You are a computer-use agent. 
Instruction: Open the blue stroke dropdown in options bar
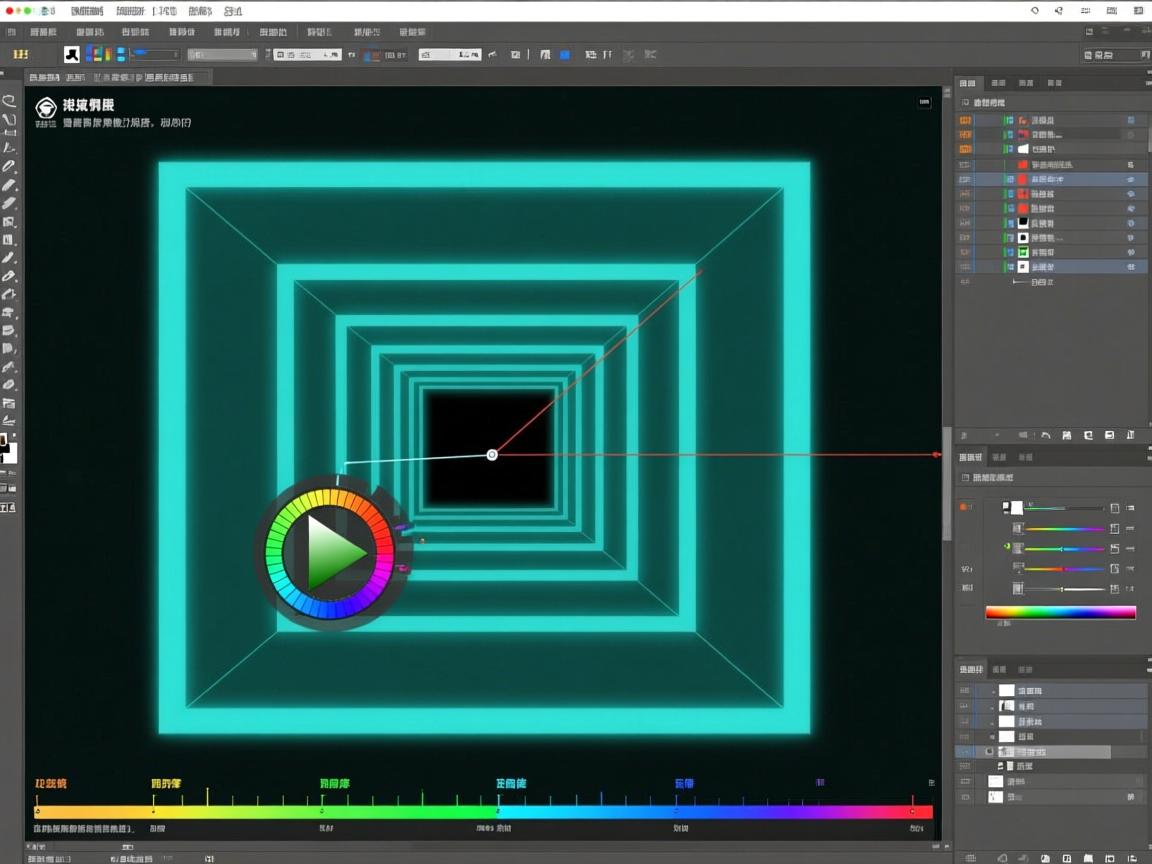155,55
